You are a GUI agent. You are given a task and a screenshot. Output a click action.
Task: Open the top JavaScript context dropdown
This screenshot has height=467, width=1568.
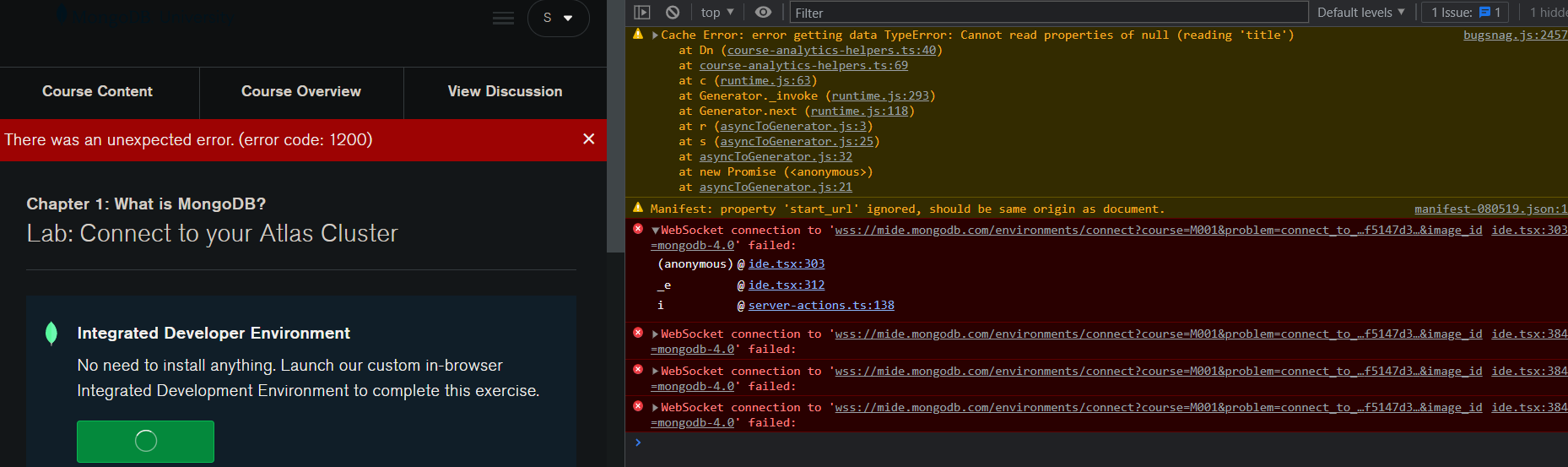click(x=717, y=13)
